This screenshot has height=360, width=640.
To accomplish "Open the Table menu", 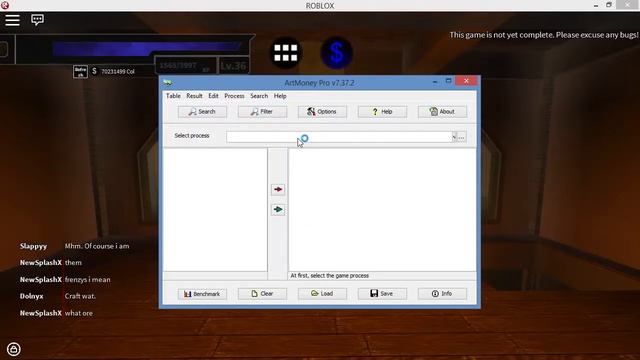I will click(x=173, y=96).
